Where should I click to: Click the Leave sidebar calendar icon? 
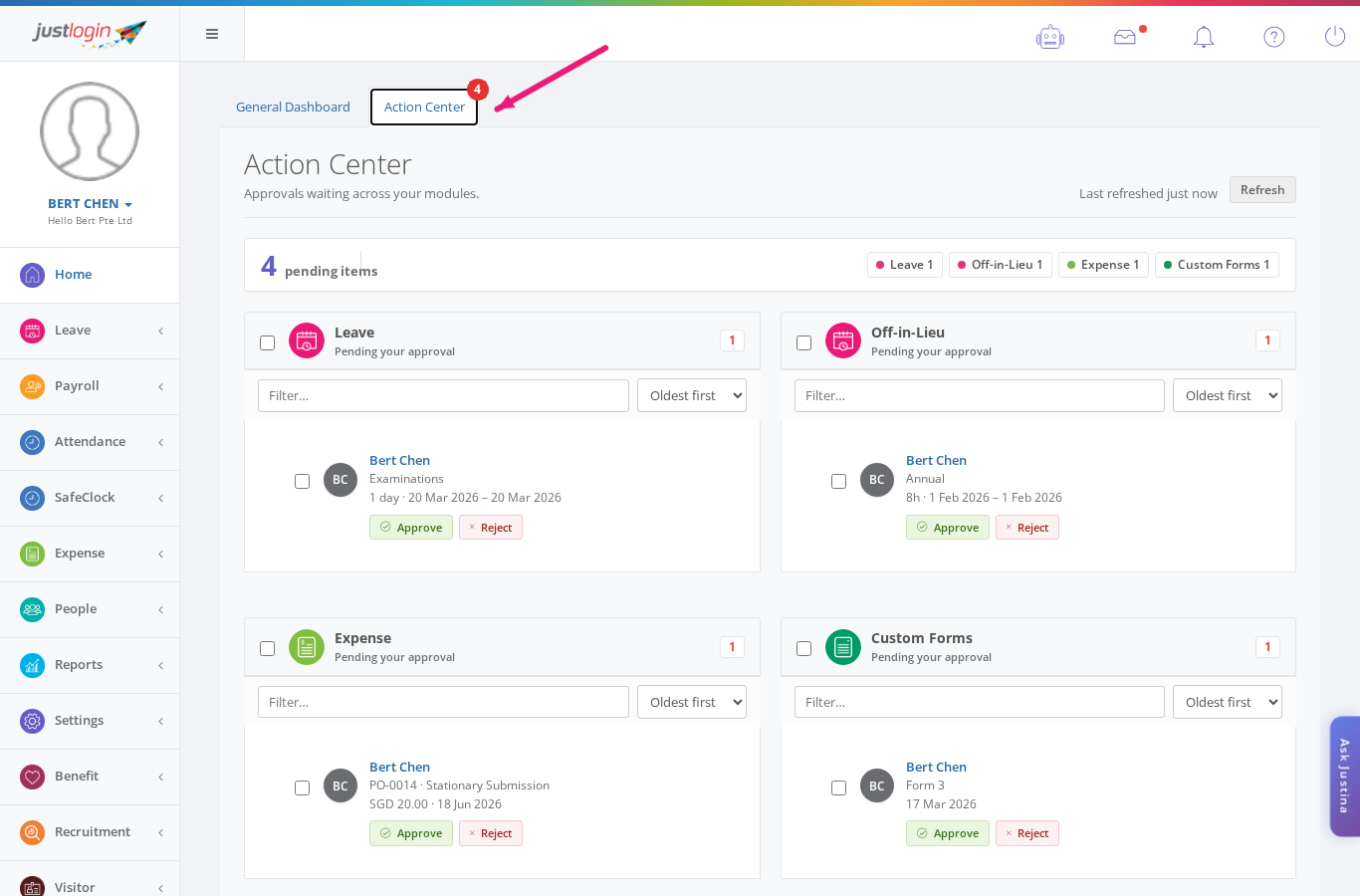click(x=33, y=331)
